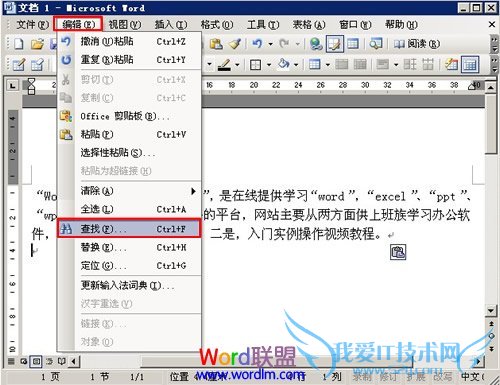Viewport: 500px width, 385px height.
Task: Click Distribute Rows Evenly icon
Action: click(410, 64)
